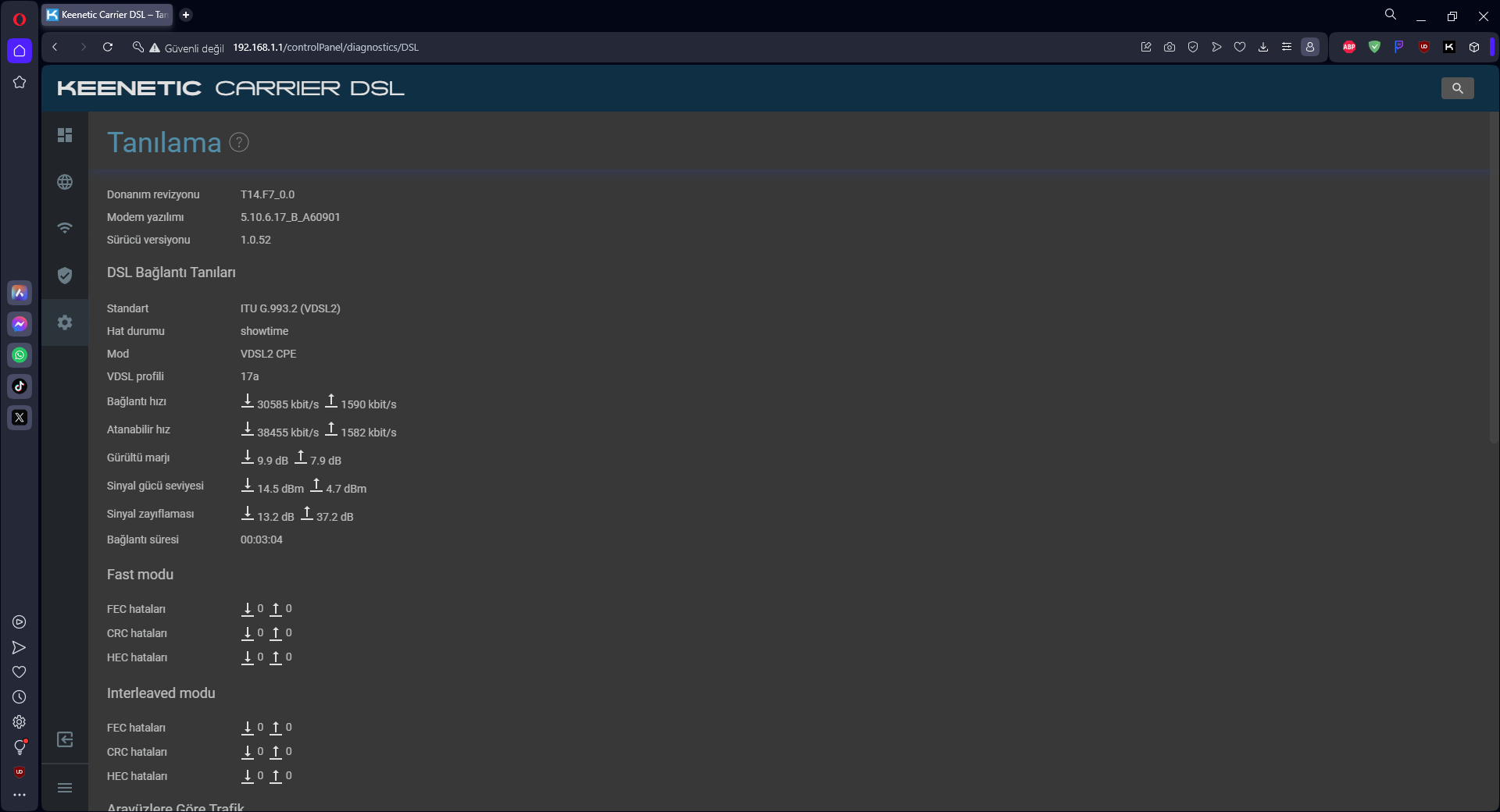Select the connection duration '00:03:04'
This screenshot has width=1500, height=812.
click(261, 540)
